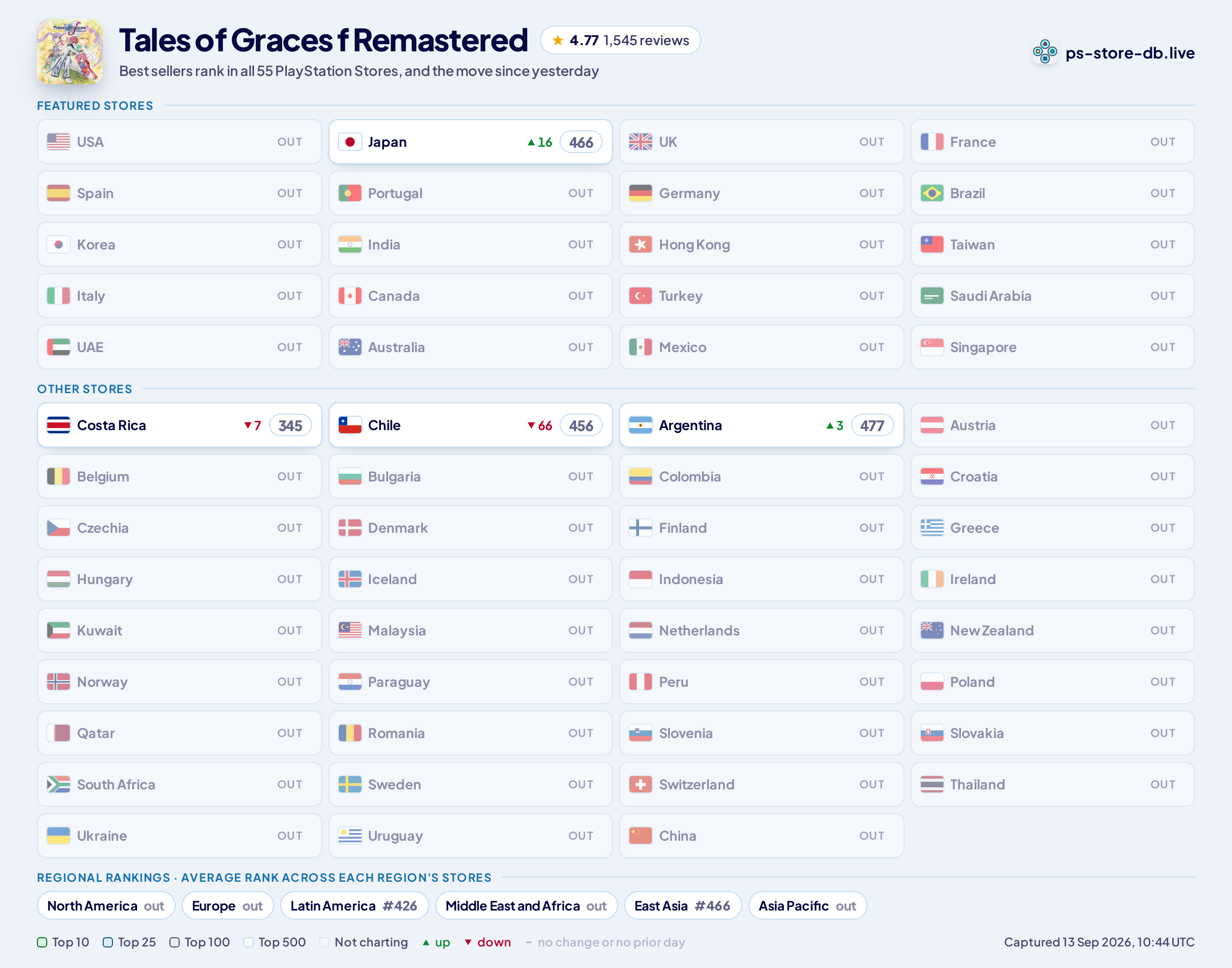Click the gold star rating icon

(x=557, y=40)
